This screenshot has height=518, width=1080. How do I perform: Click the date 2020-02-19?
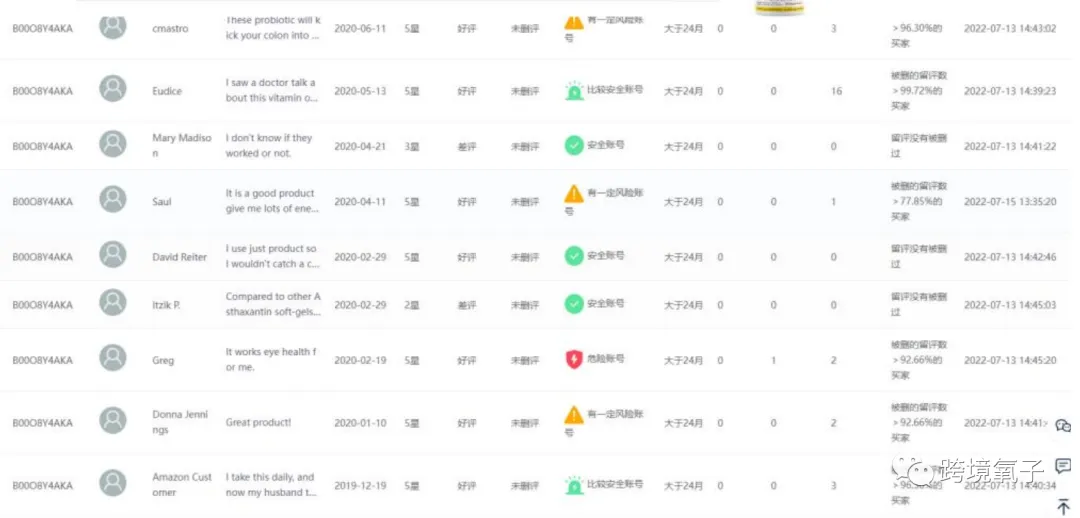click(x=360, y=360)
